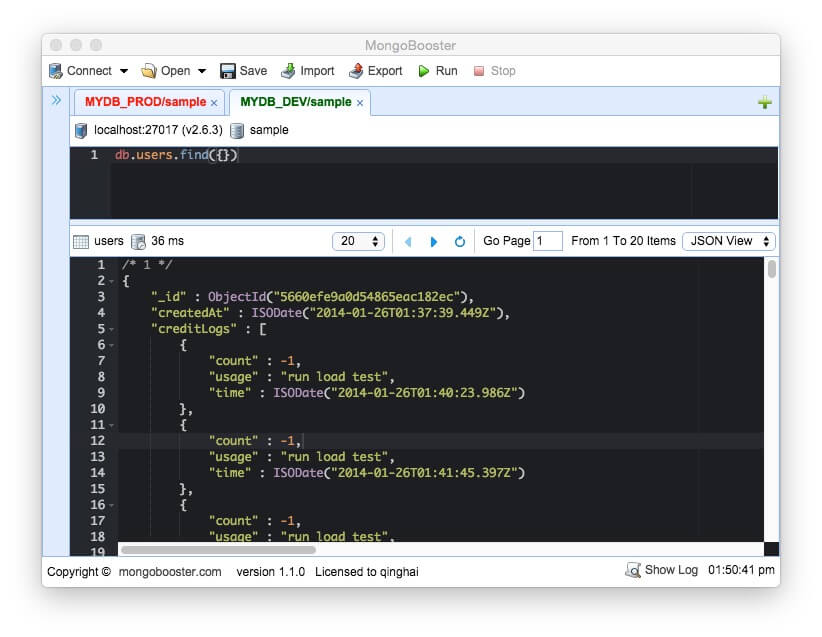Add a new tab with green plus

(764, 102)
